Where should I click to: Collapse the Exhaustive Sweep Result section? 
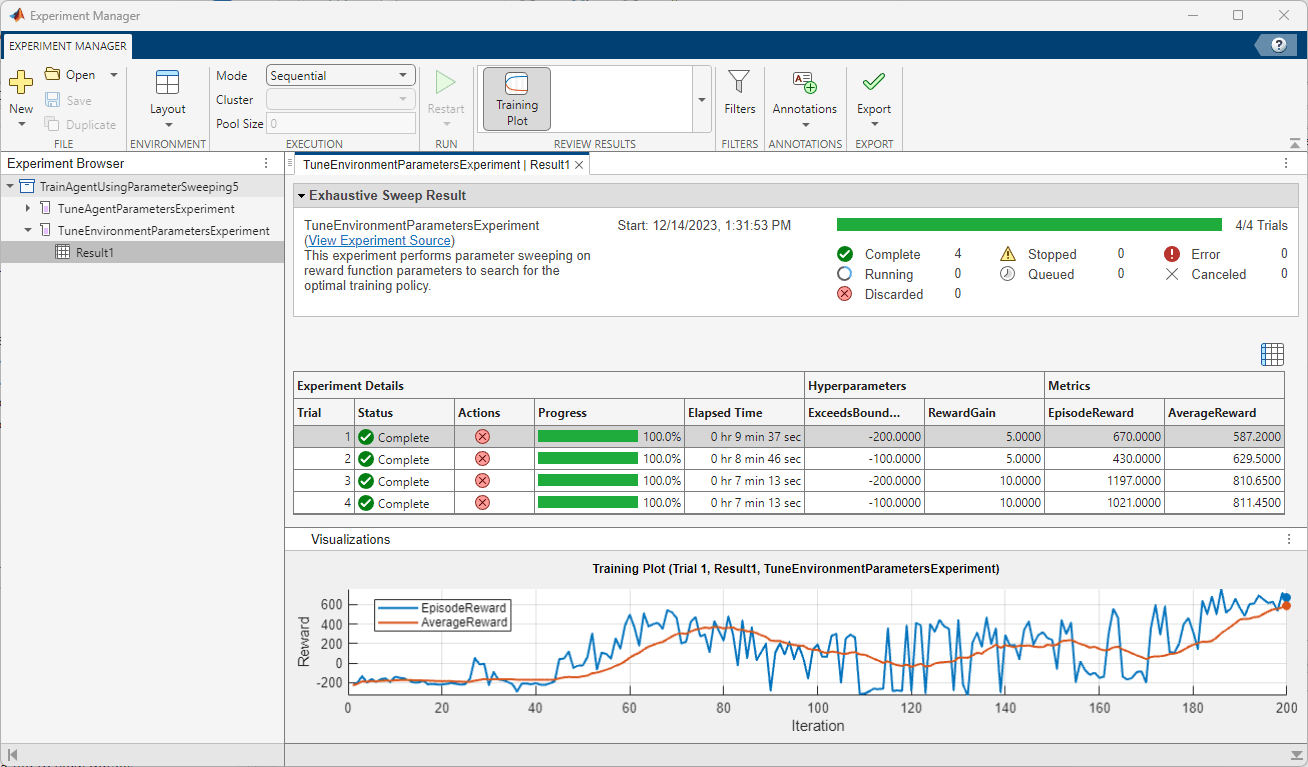(x=301, y=196)
